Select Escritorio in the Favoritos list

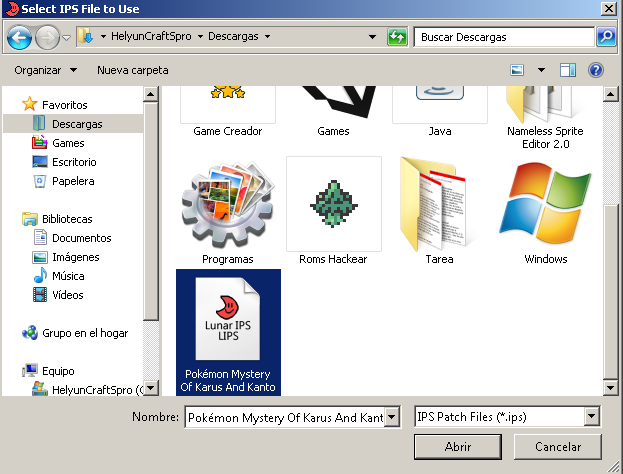[x=74, y=162]
